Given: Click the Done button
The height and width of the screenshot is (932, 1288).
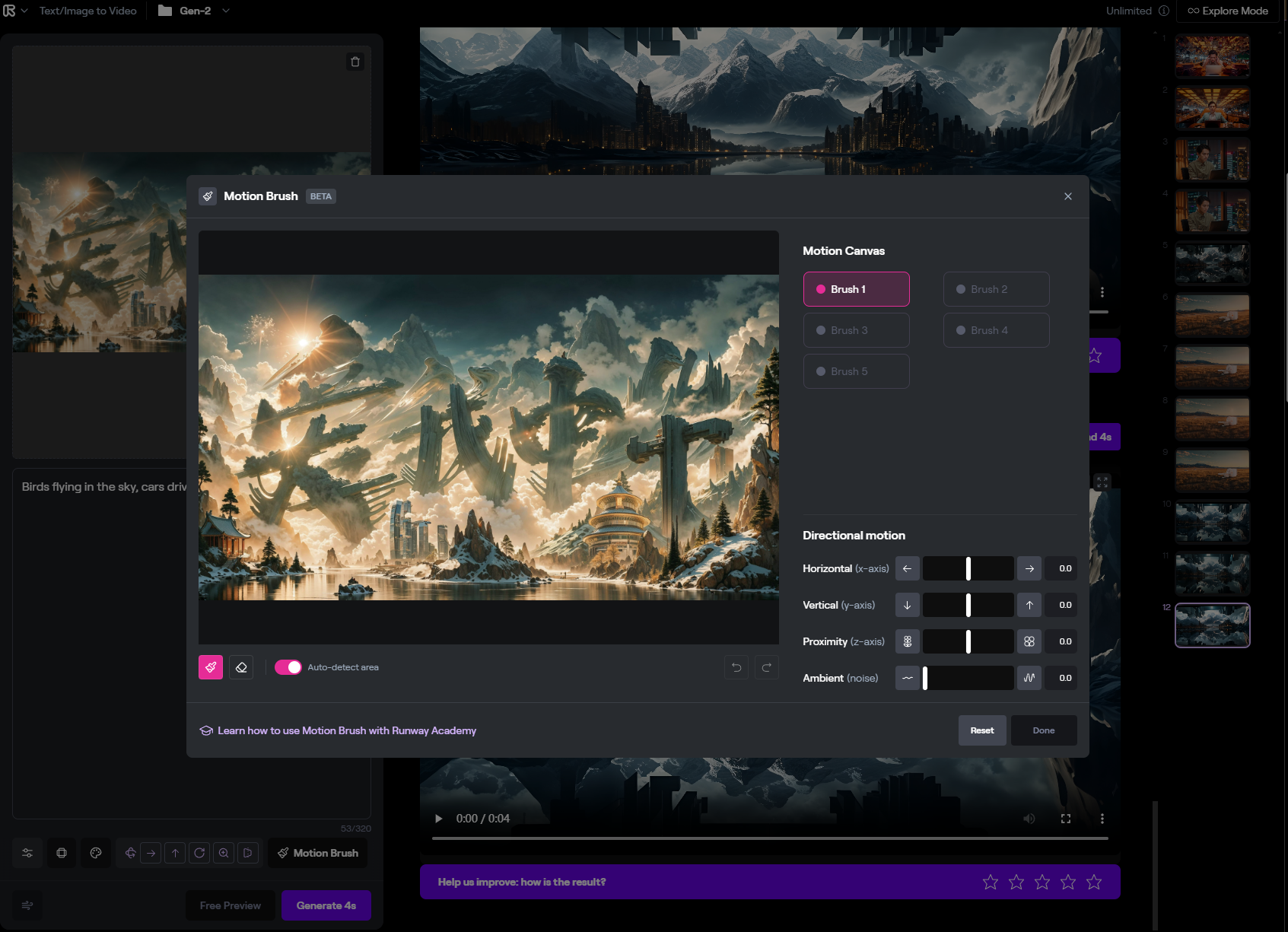Looking at the screenshot, I should tap(1044, 730).
